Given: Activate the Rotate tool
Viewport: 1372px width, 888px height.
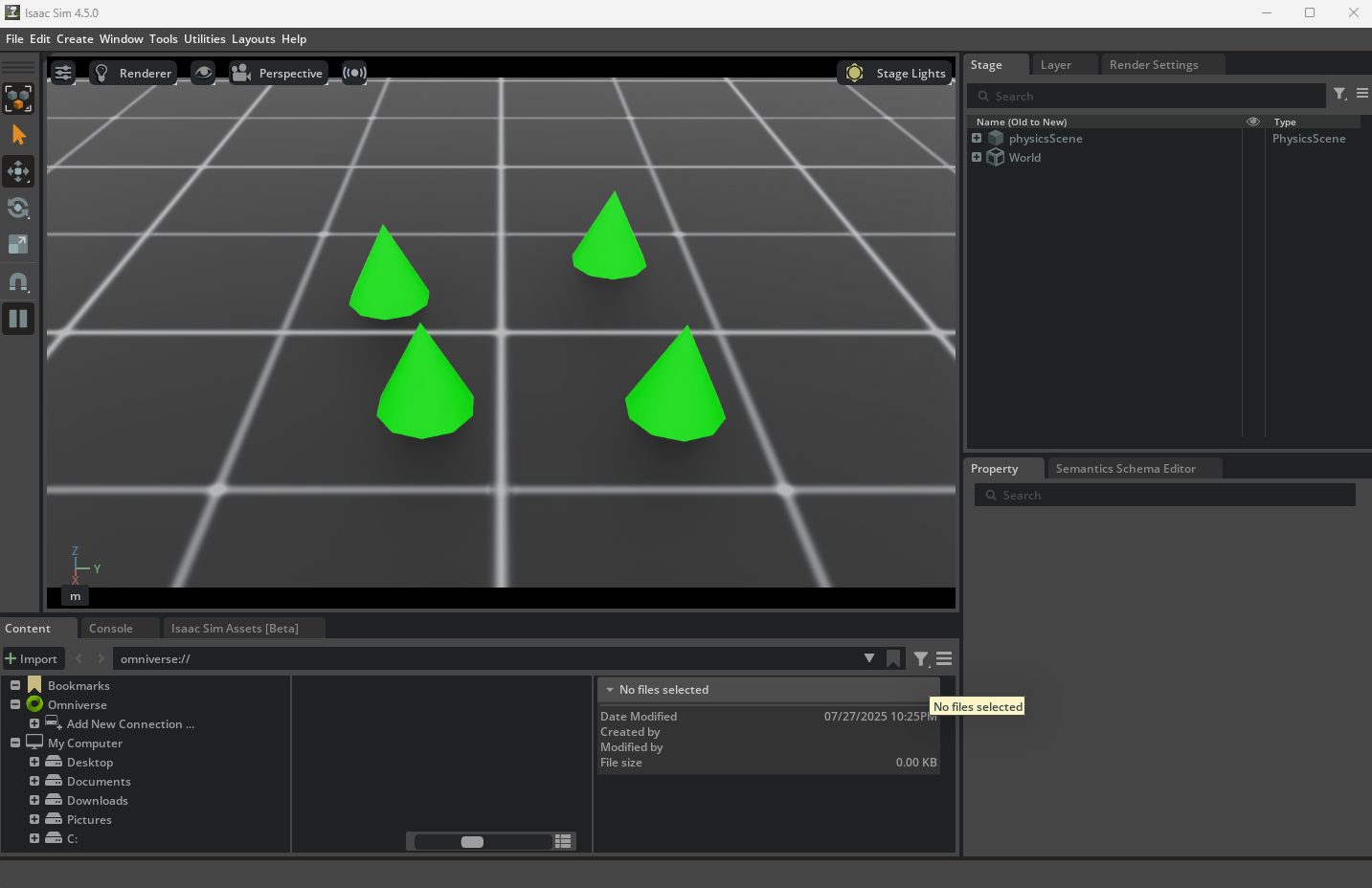Looking at the screenshot, I should [x=18, y=208].
